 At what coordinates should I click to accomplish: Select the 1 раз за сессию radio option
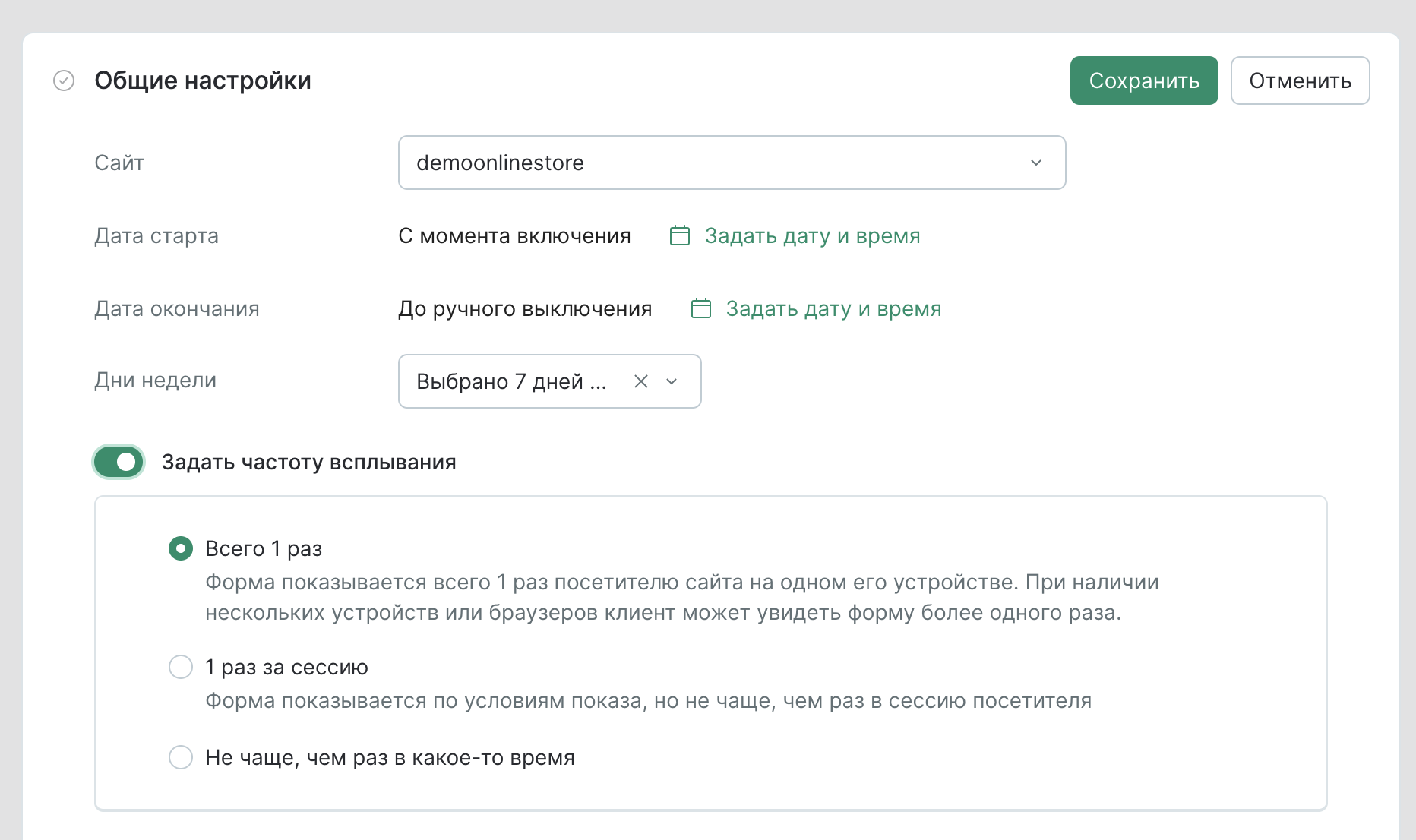click(x=181, y=667)
